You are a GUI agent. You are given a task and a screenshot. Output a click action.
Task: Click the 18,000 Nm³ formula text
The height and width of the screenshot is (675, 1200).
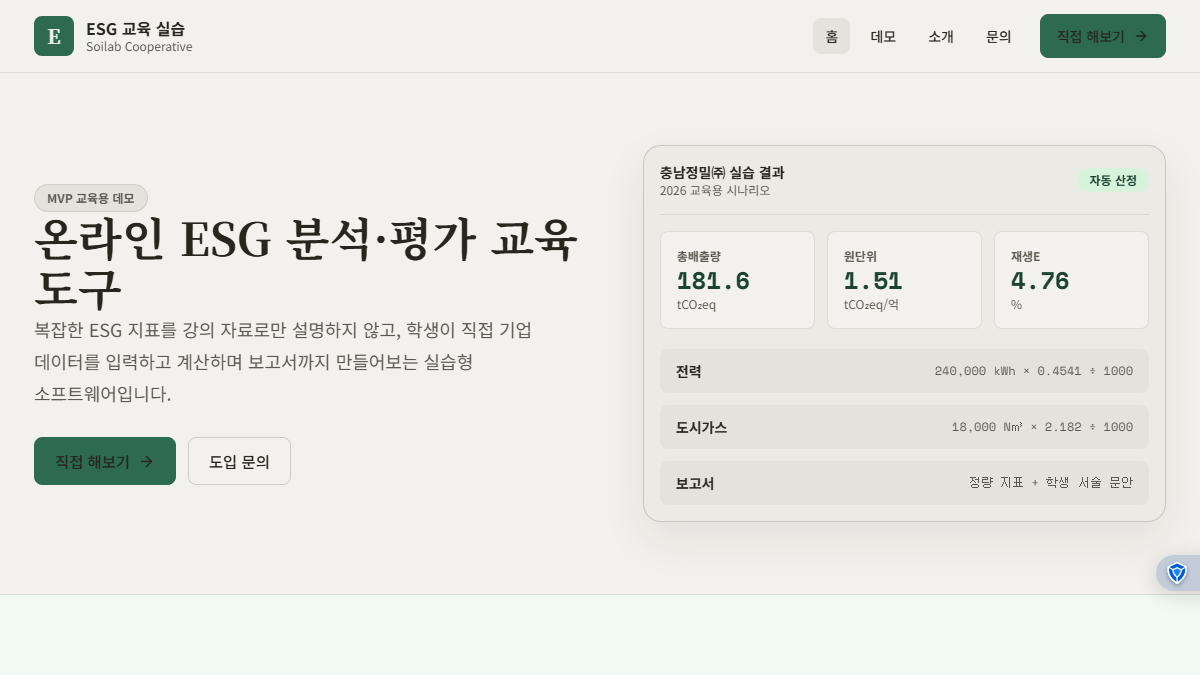(x=1042, y=427)
